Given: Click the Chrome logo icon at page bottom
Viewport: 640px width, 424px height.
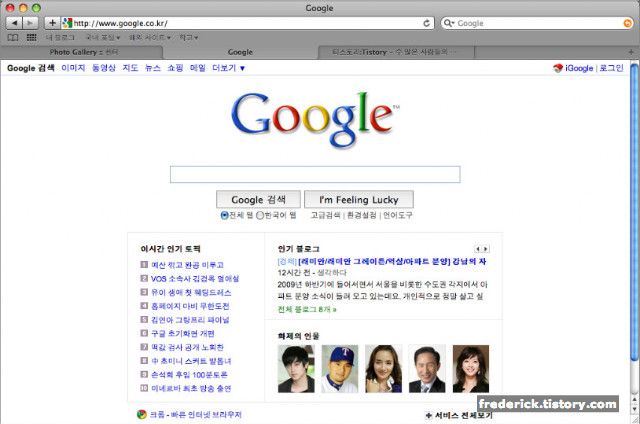Looking at the screenshot, I should (141, 415).
